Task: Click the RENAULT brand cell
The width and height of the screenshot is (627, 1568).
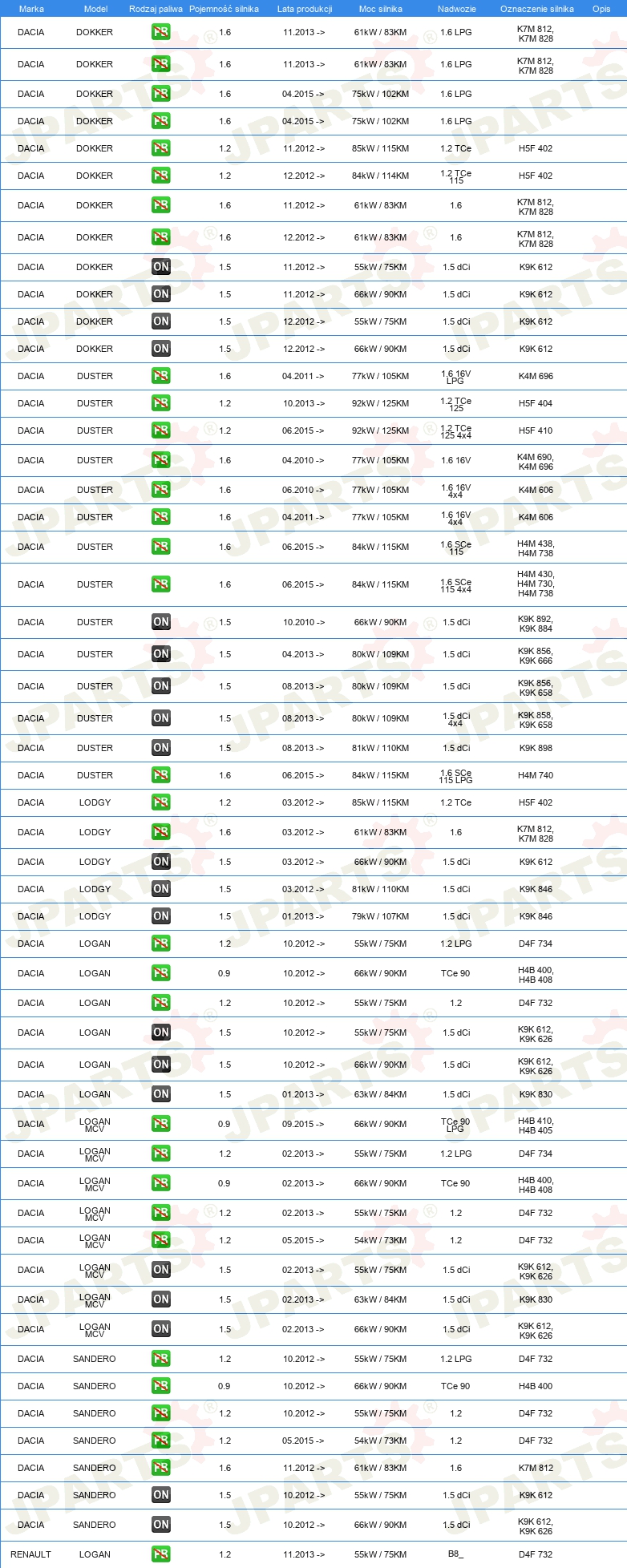Action: [x=30, y=1554]
